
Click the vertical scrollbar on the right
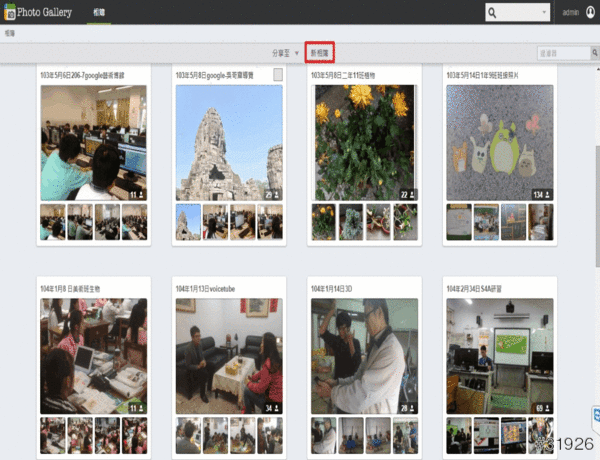(x=598, y=207)
